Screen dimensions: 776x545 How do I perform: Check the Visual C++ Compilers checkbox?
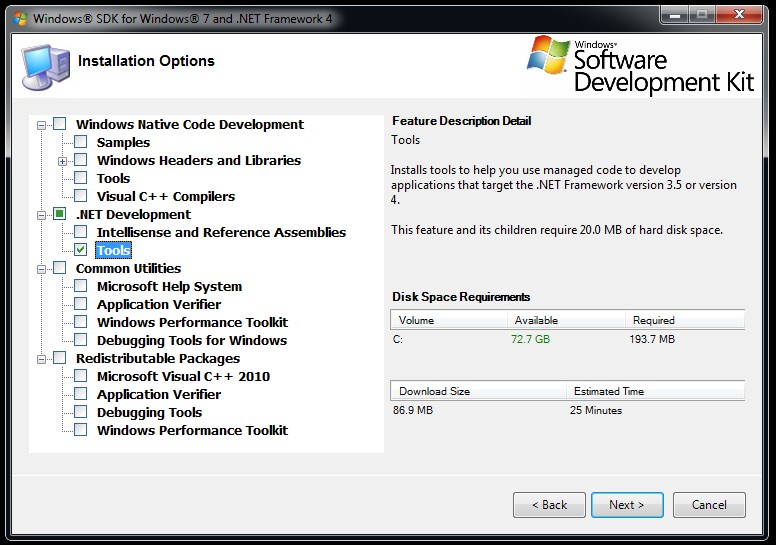(x=81, y=196)
